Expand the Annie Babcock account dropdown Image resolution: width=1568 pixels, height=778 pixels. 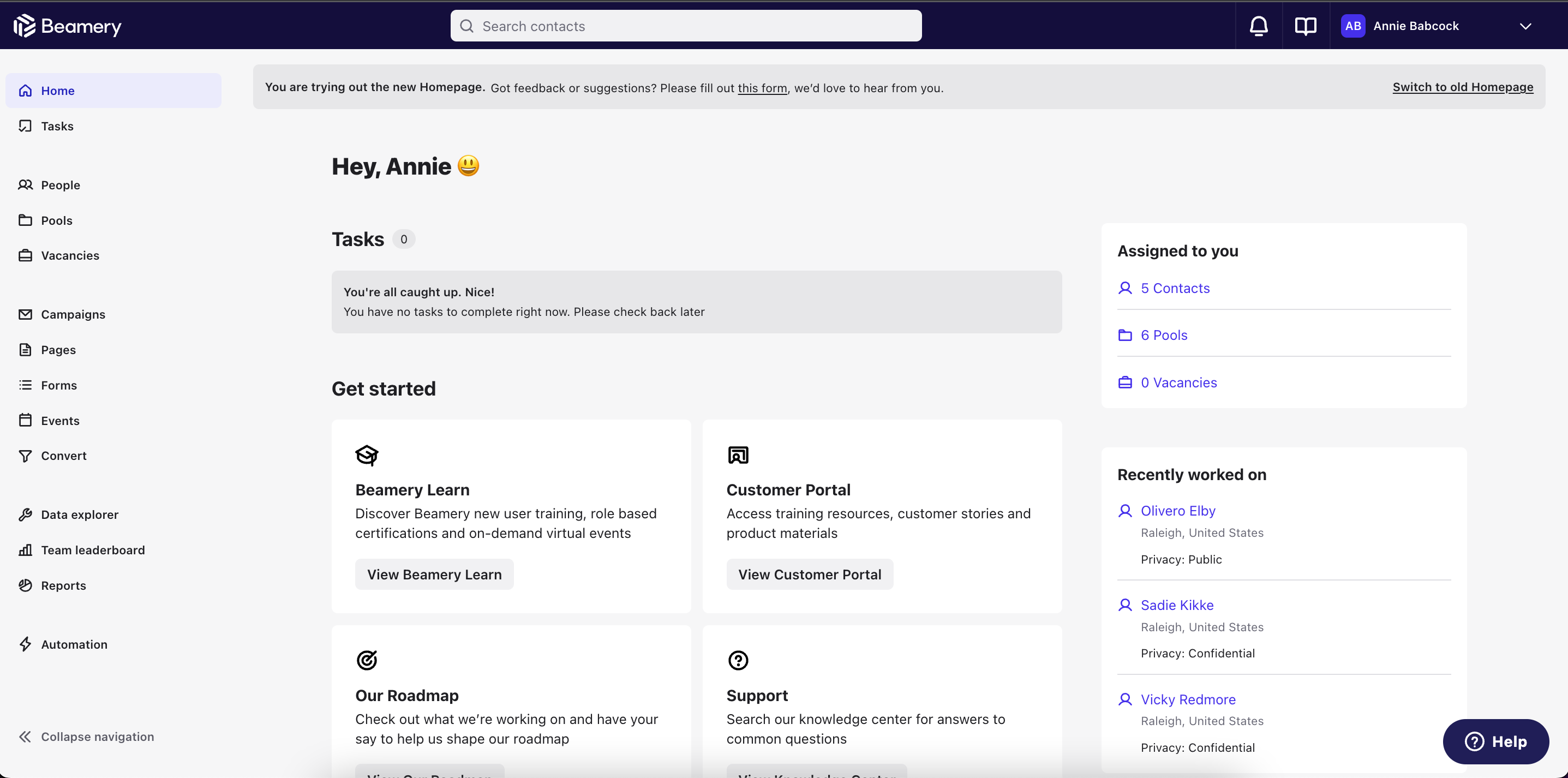point(1525,26)
